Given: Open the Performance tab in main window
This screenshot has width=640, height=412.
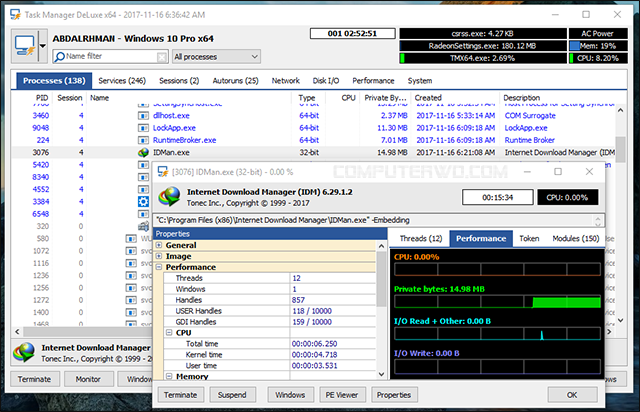Looking at the screenshot, I should click(373, 81).
